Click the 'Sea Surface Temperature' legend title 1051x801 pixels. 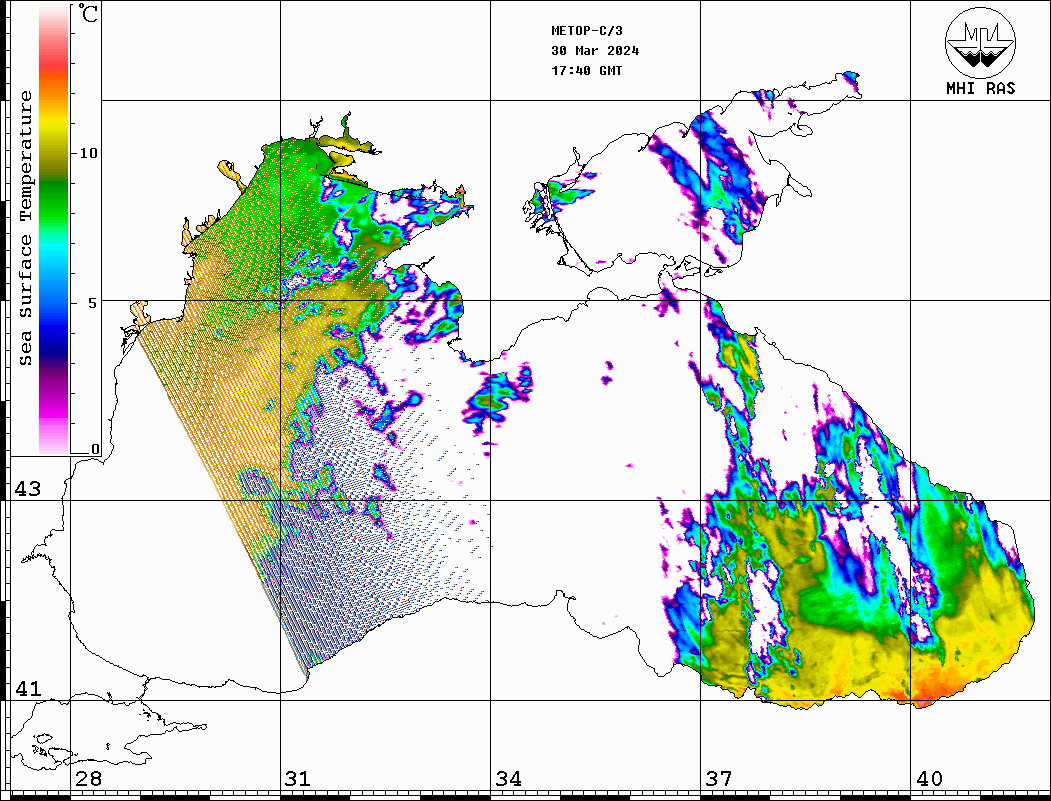coord(25,228)
